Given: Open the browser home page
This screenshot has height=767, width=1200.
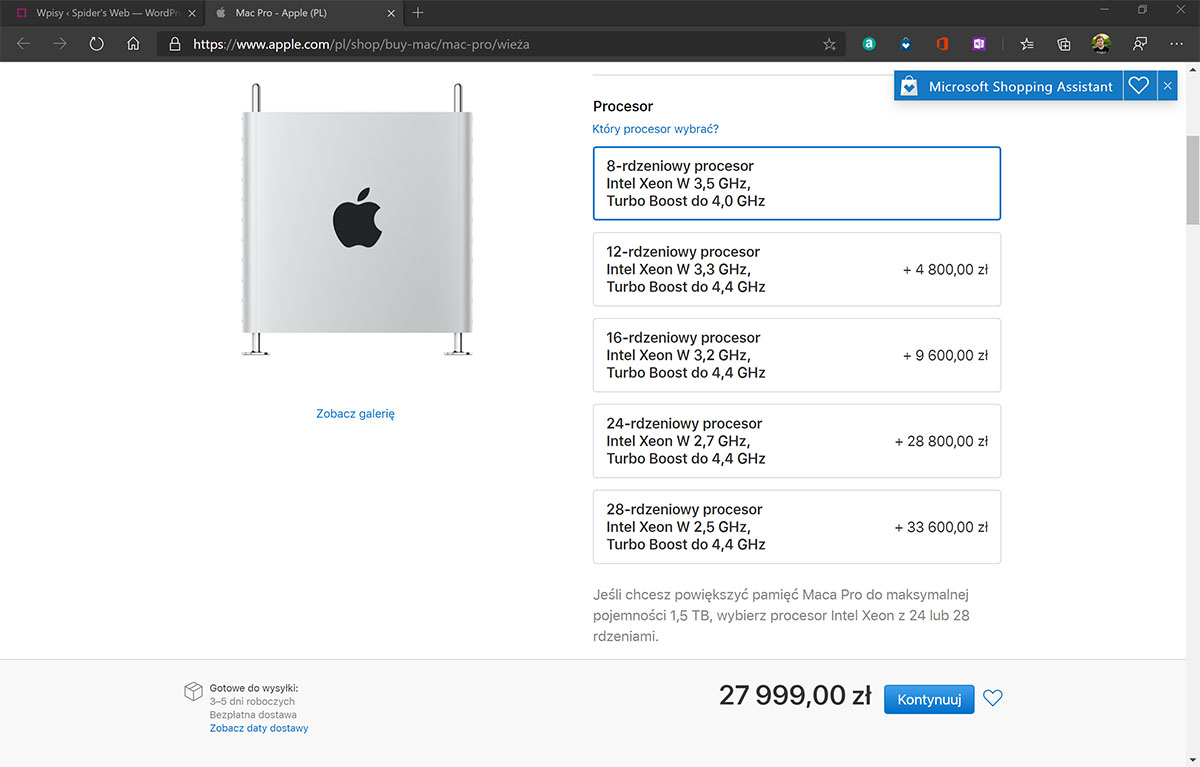Looking at the screenshot, I should (133, 44).
